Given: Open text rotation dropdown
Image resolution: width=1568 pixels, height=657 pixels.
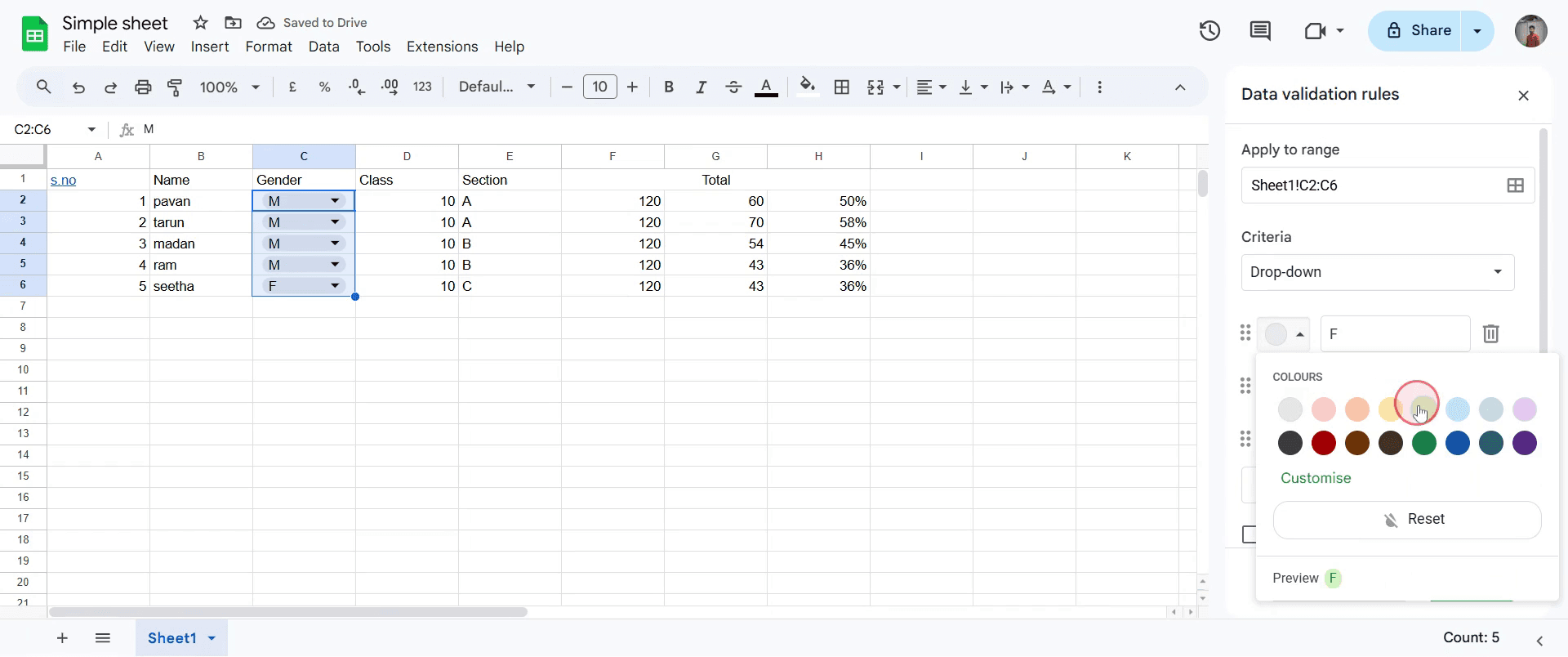Looking at the screenshot, I should [1057, 87].
